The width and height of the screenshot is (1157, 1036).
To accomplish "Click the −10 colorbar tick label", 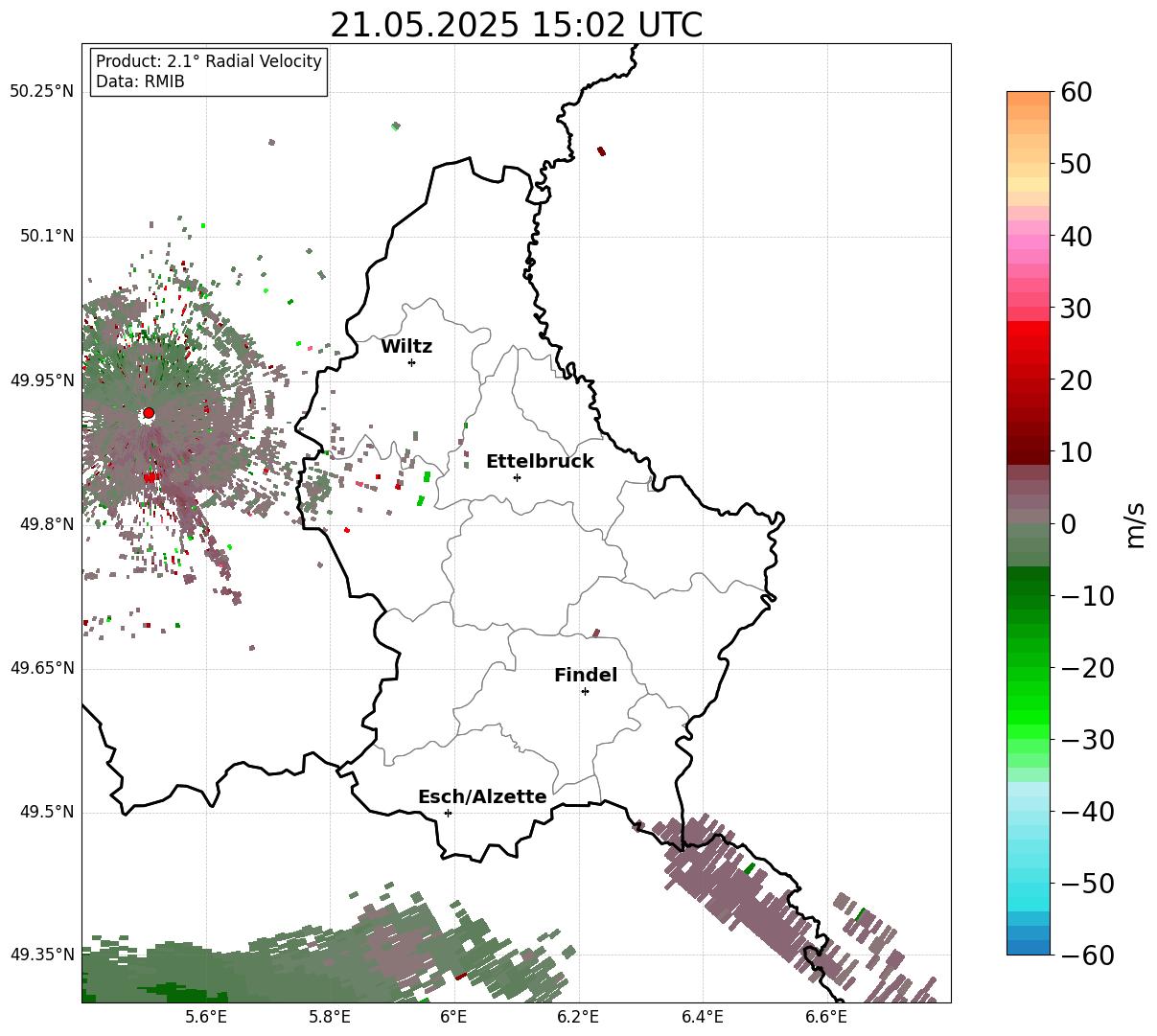I will coord(1086,595).
